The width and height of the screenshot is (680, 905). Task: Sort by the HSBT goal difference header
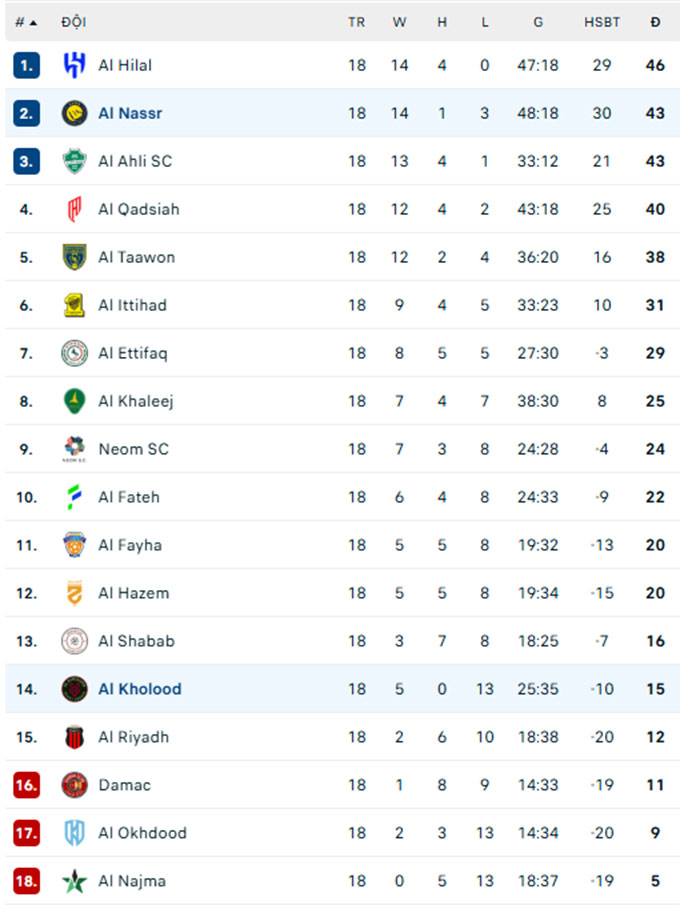(x=602, y=22)
